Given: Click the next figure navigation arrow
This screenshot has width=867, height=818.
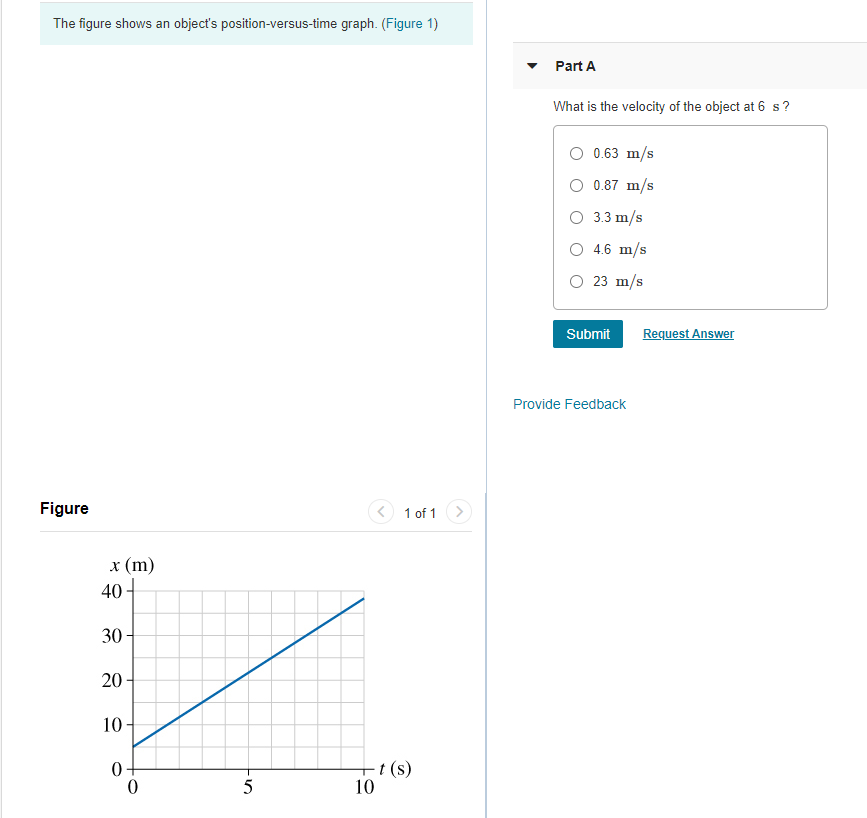Looking at the screenshot, I should point(459,512).
